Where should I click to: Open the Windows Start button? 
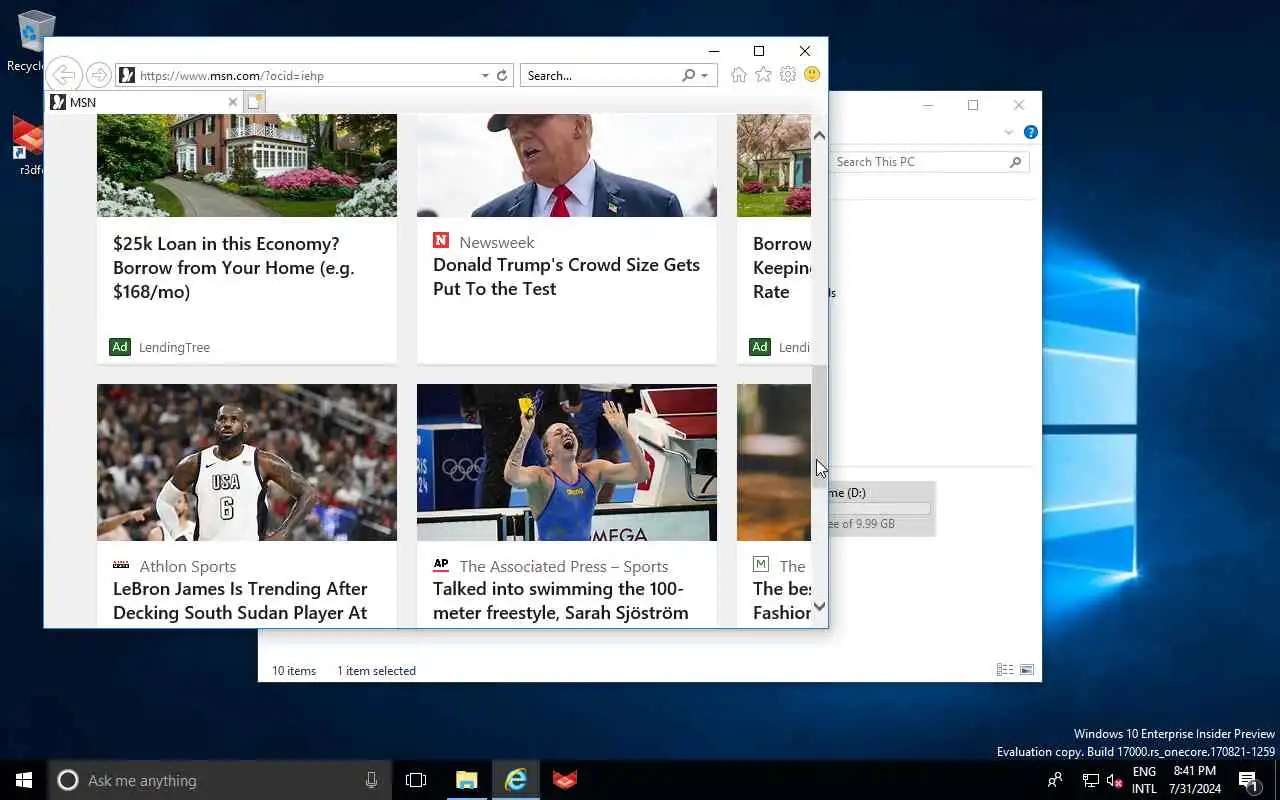click(24, 780)
